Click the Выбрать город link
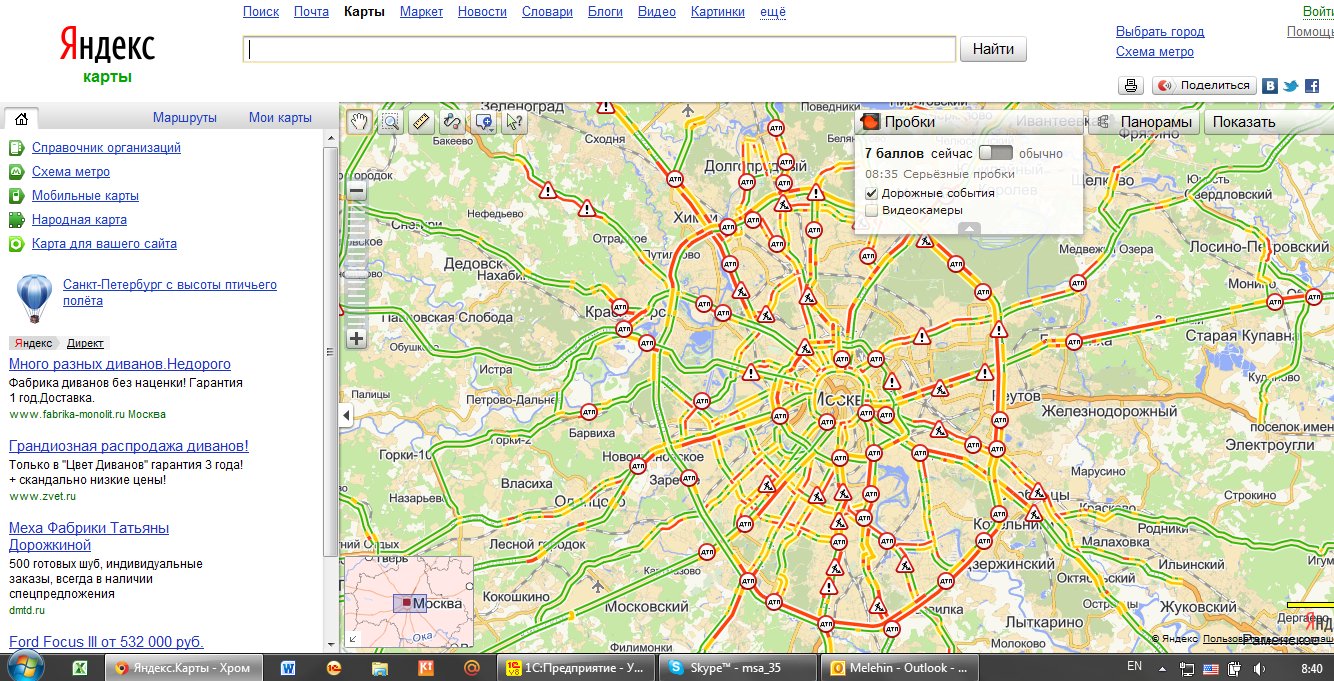The height and width of the screenshot is (681, 1334). (x=1160, y=32)
